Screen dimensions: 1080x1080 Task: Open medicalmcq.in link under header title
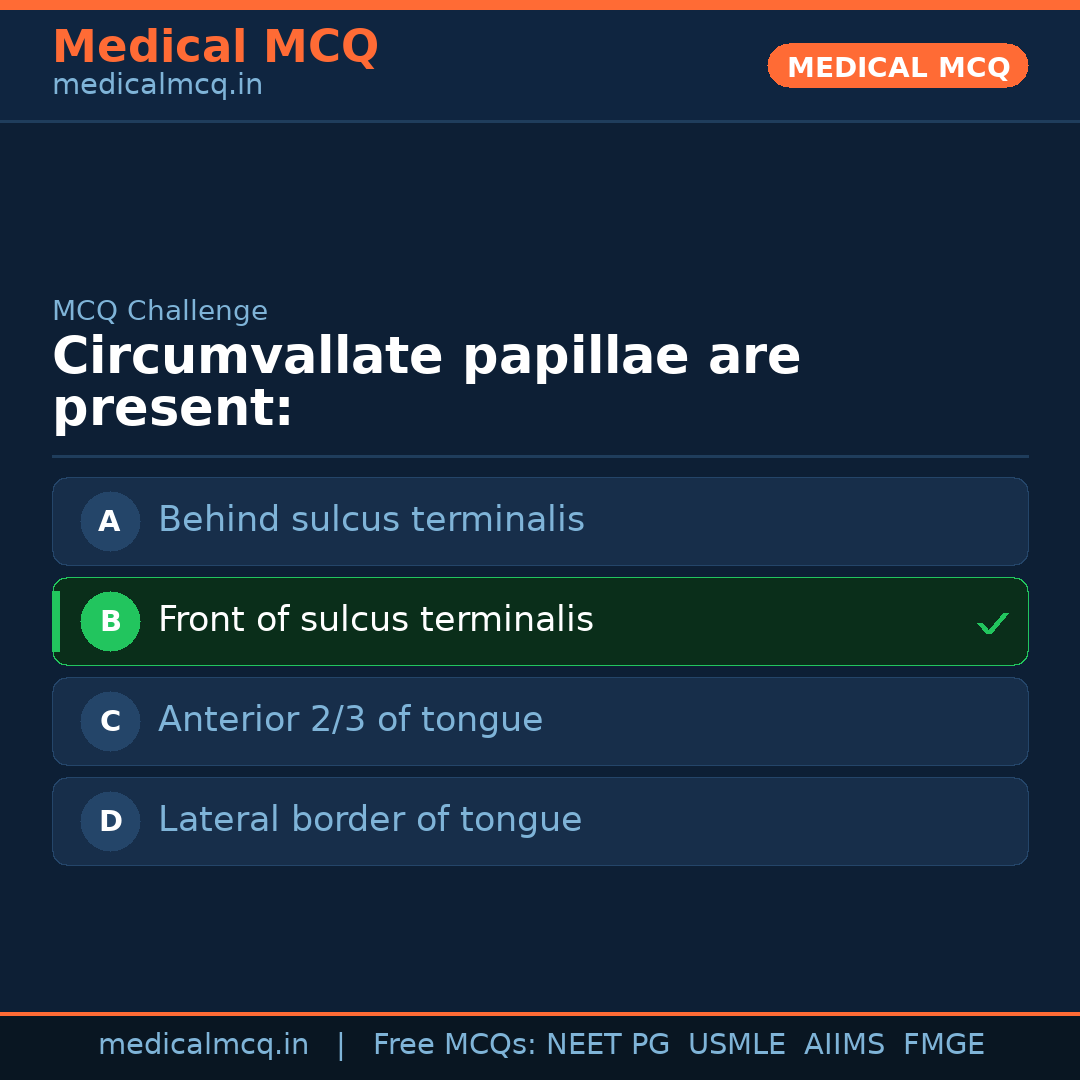click(x=157, y=86)
